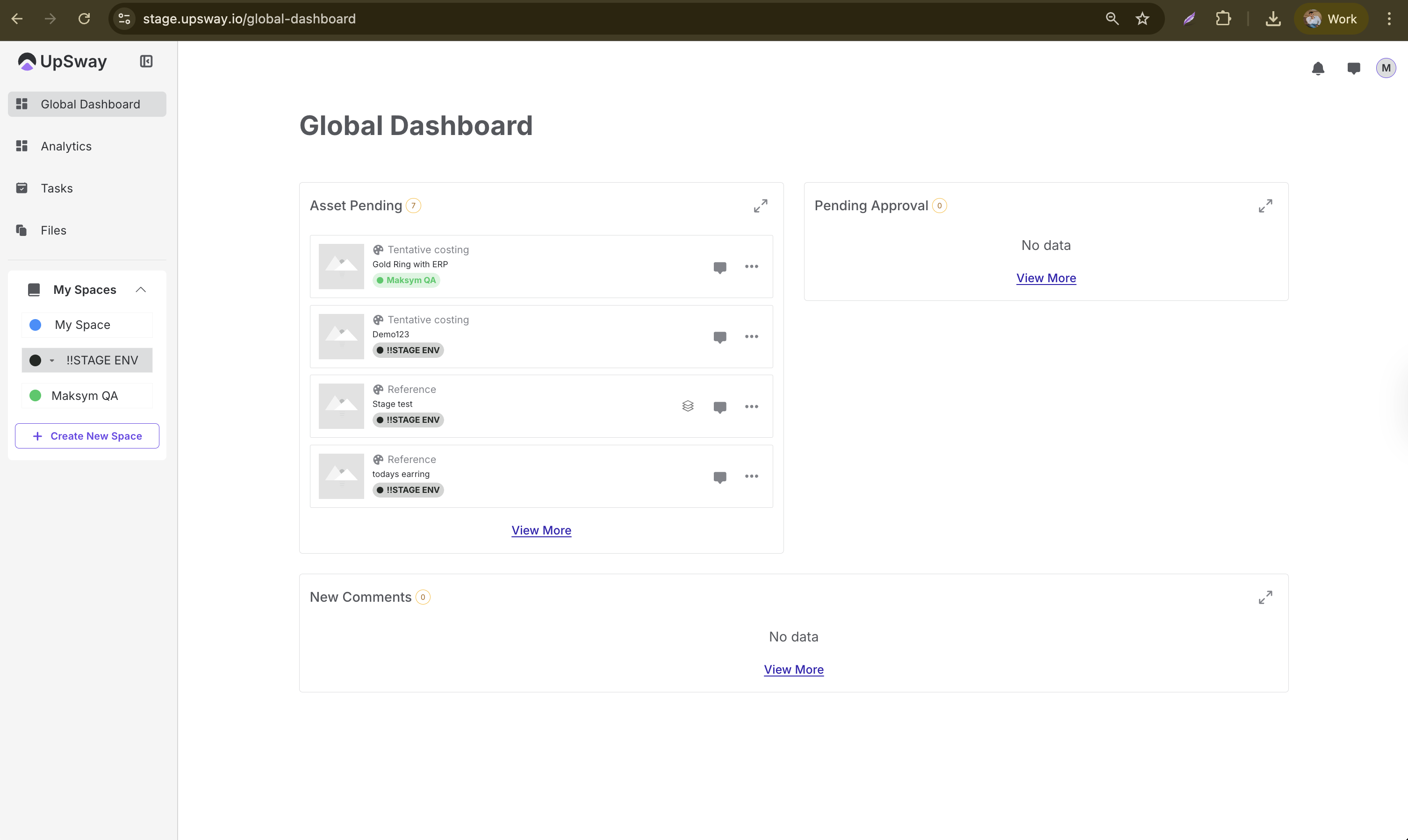Open Tasks from the sidebar

coord(57,188)
